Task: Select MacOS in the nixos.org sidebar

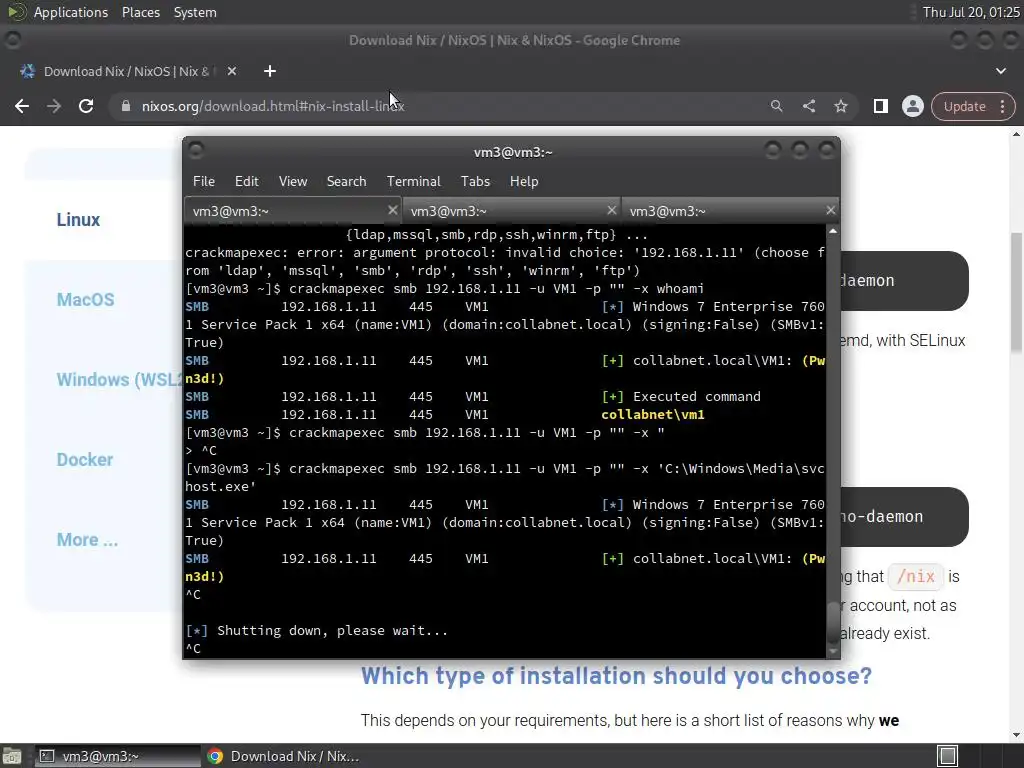Action: click(86, 300)
